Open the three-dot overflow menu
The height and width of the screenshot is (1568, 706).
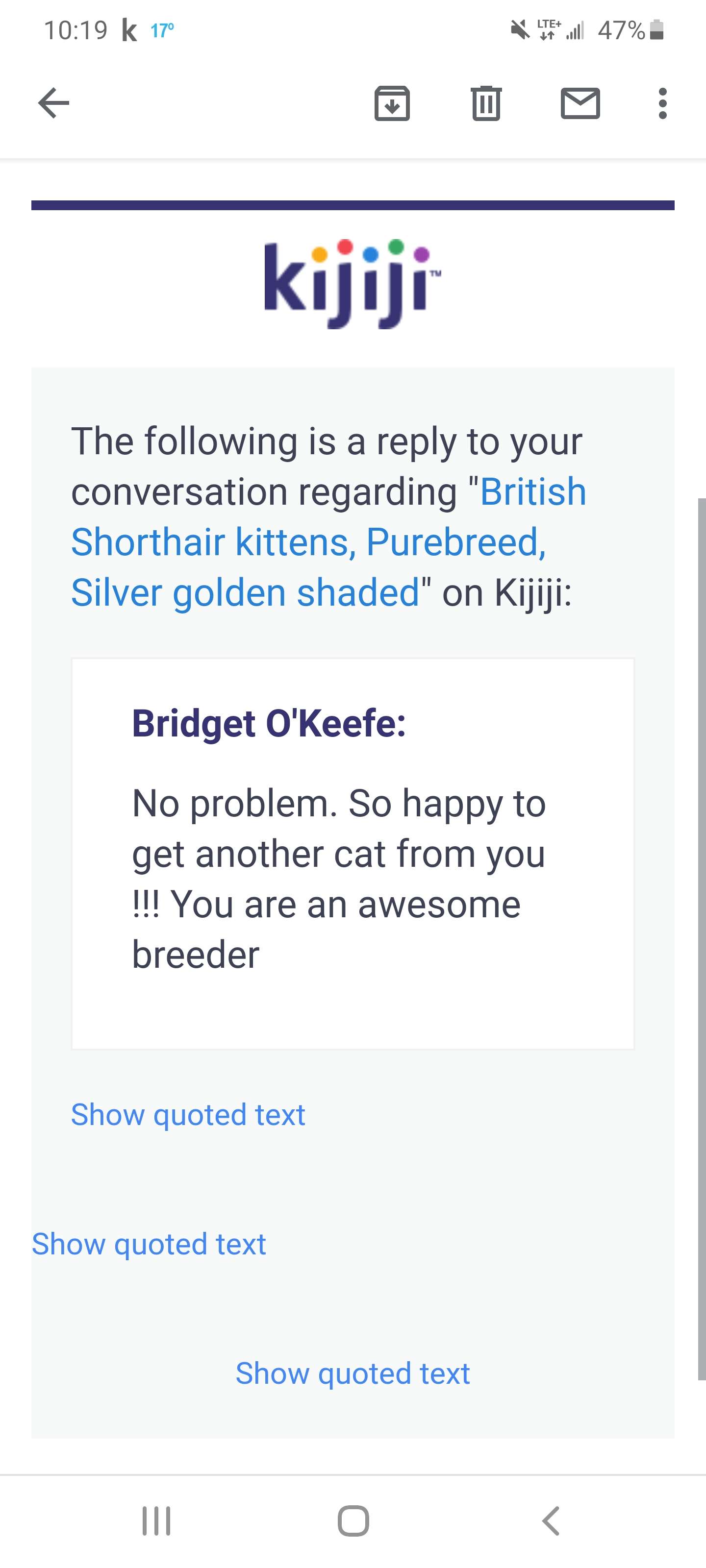(x=662, y=103)
